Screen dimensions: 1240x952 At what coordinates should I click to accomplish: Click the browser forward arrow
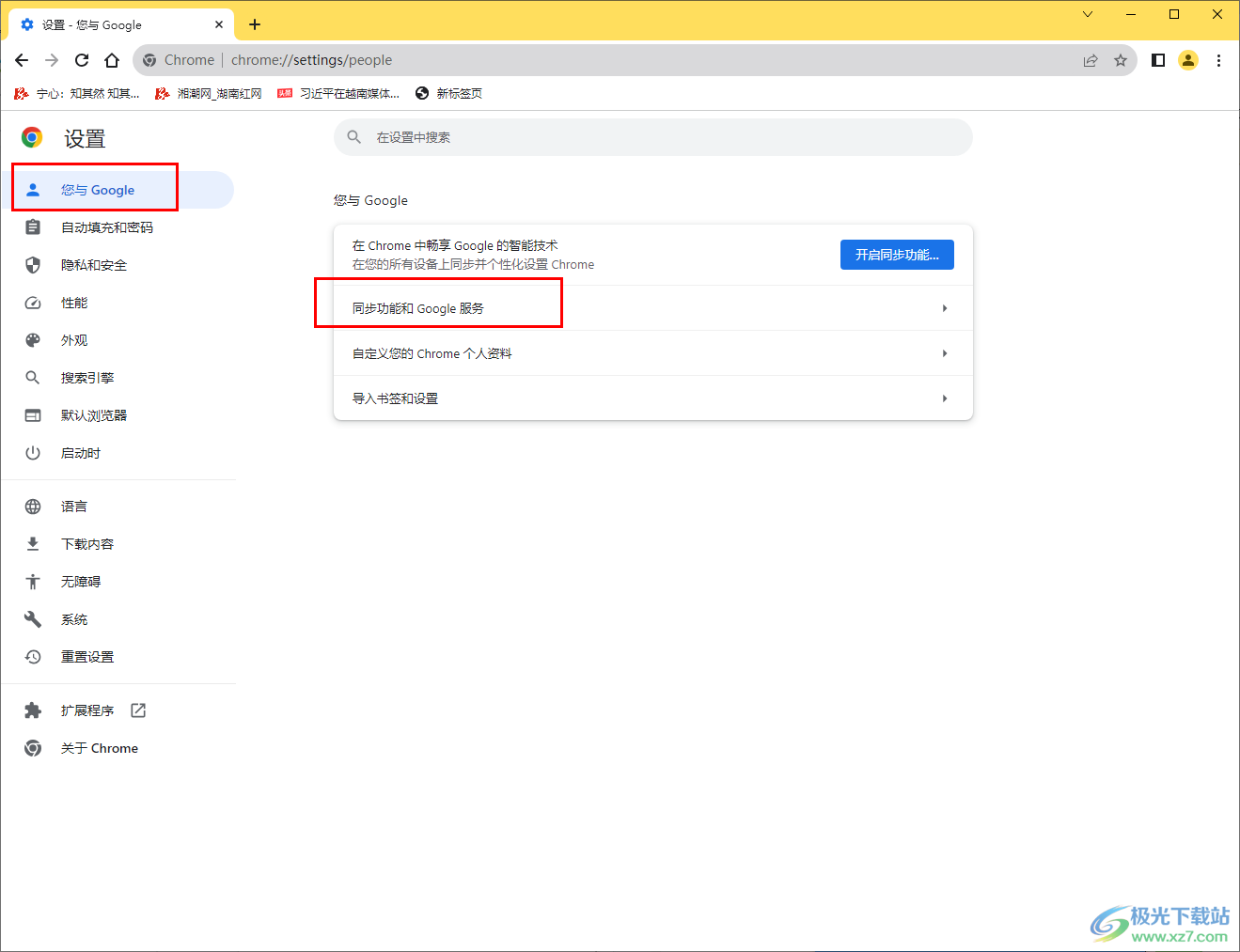pos(52,60)
